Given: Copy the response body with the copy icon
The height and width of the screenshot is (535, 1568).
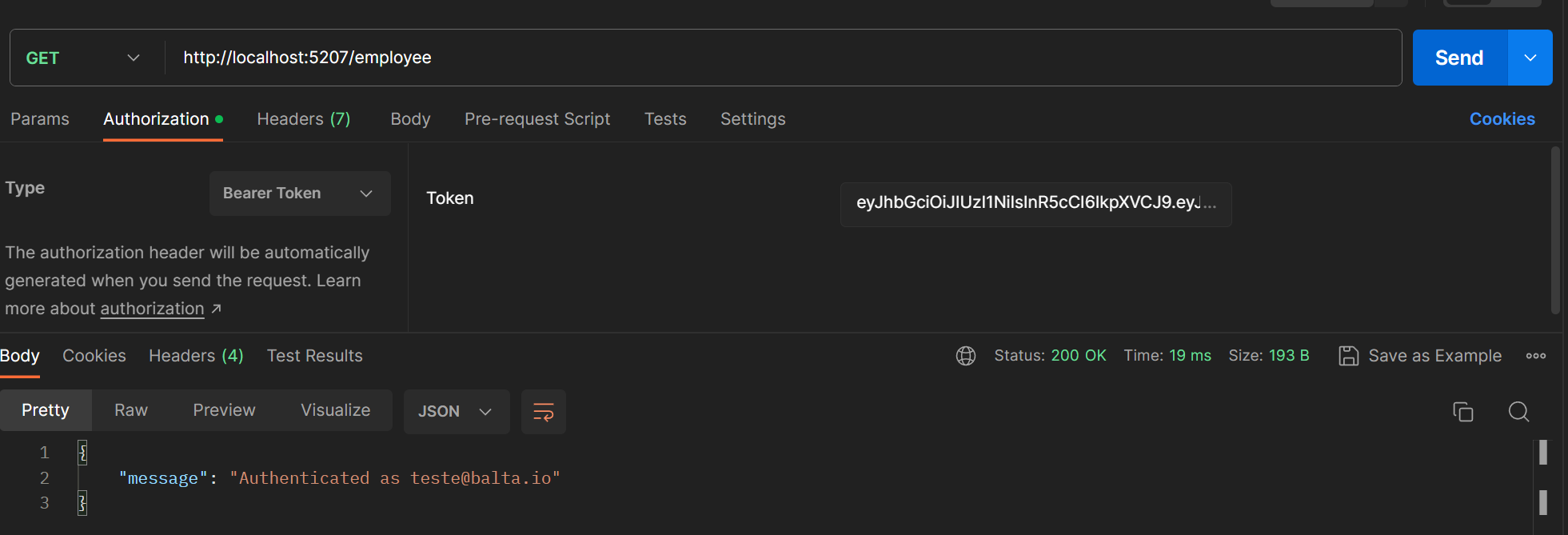Looking at the screenshot, I should pos(1463,412).
